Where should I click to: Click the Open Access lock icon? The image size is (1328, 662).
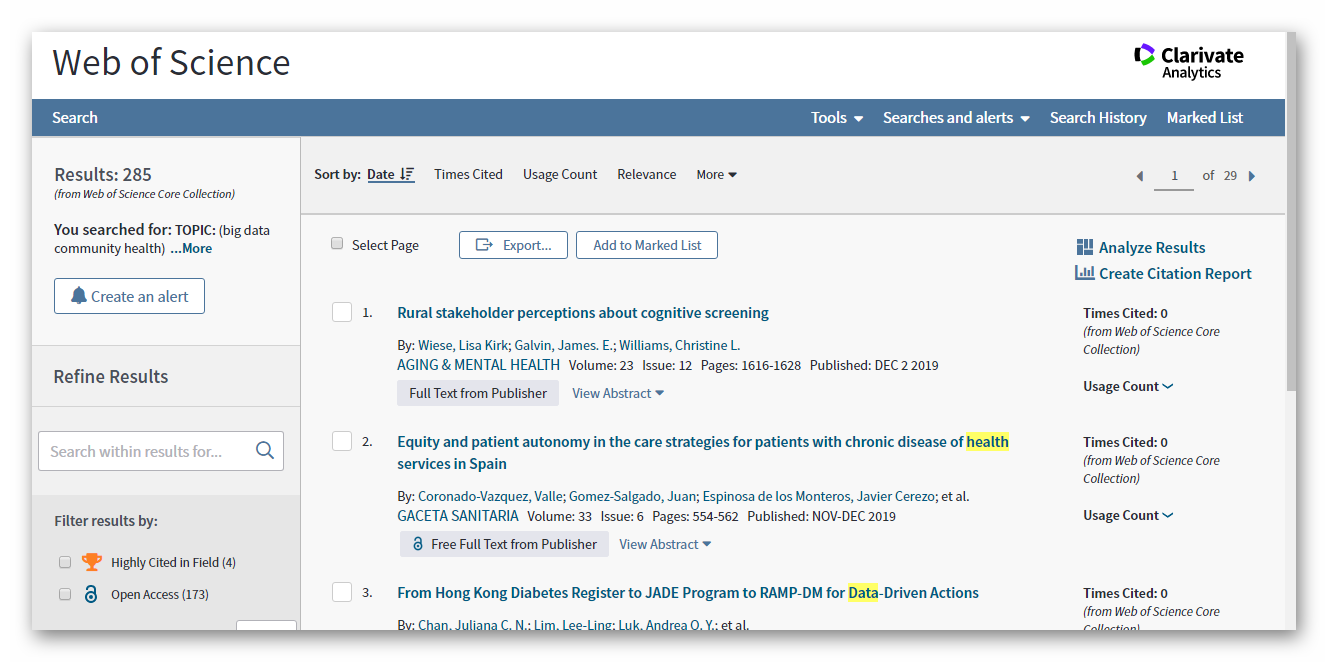[91, 594]
